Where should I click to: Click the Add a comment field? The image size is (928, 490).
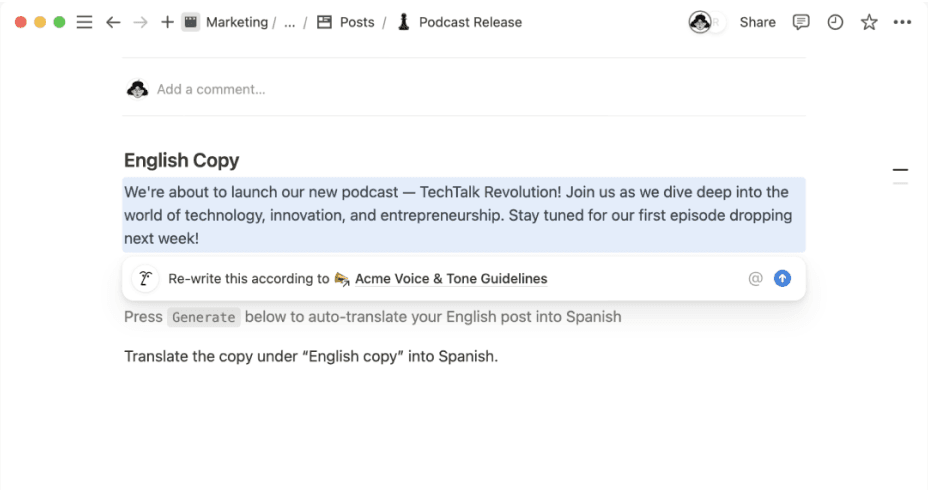coord(211,89)
